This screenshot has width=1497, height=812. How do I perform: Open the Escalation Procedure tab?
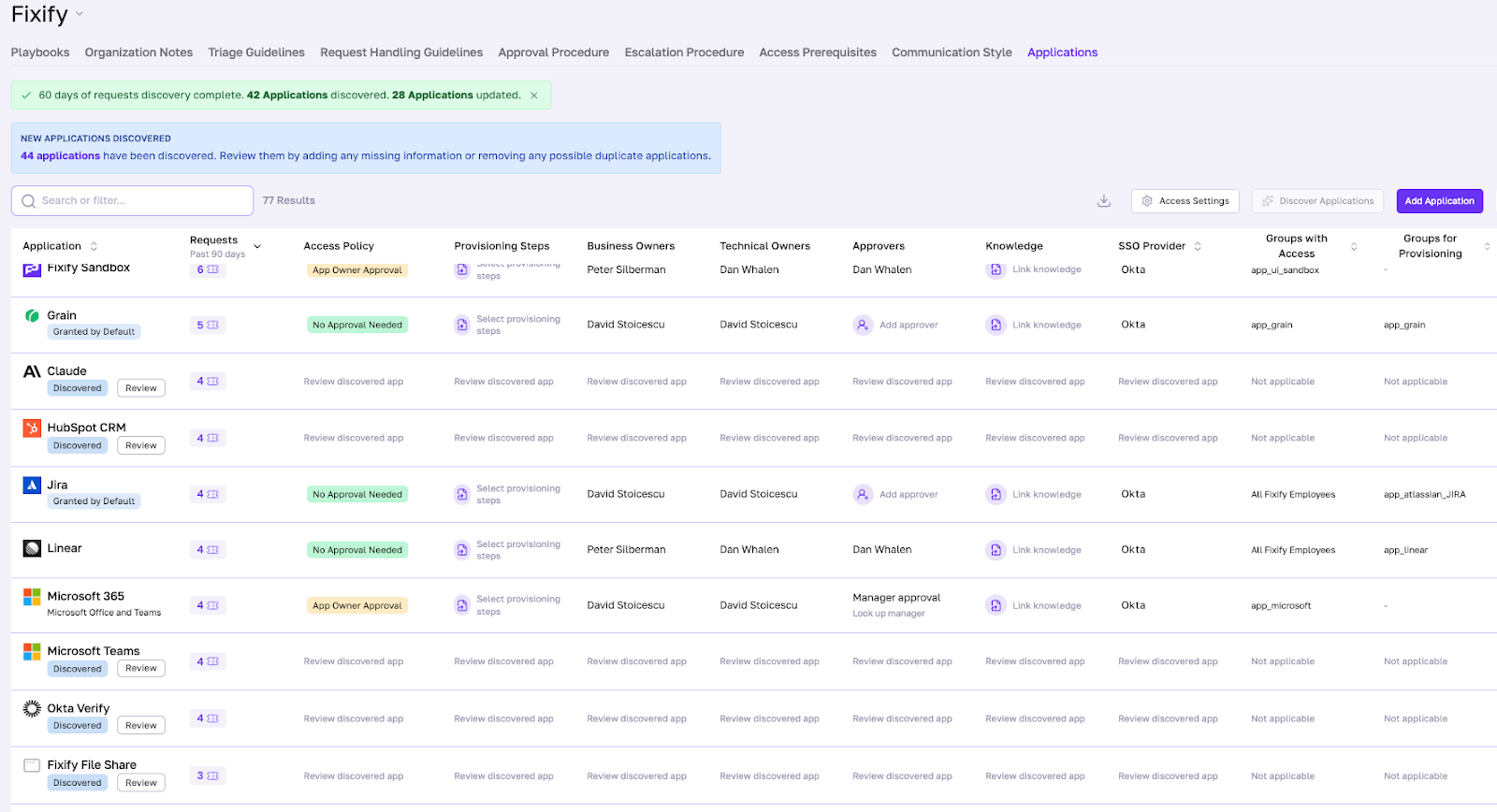tap(684, 52)
